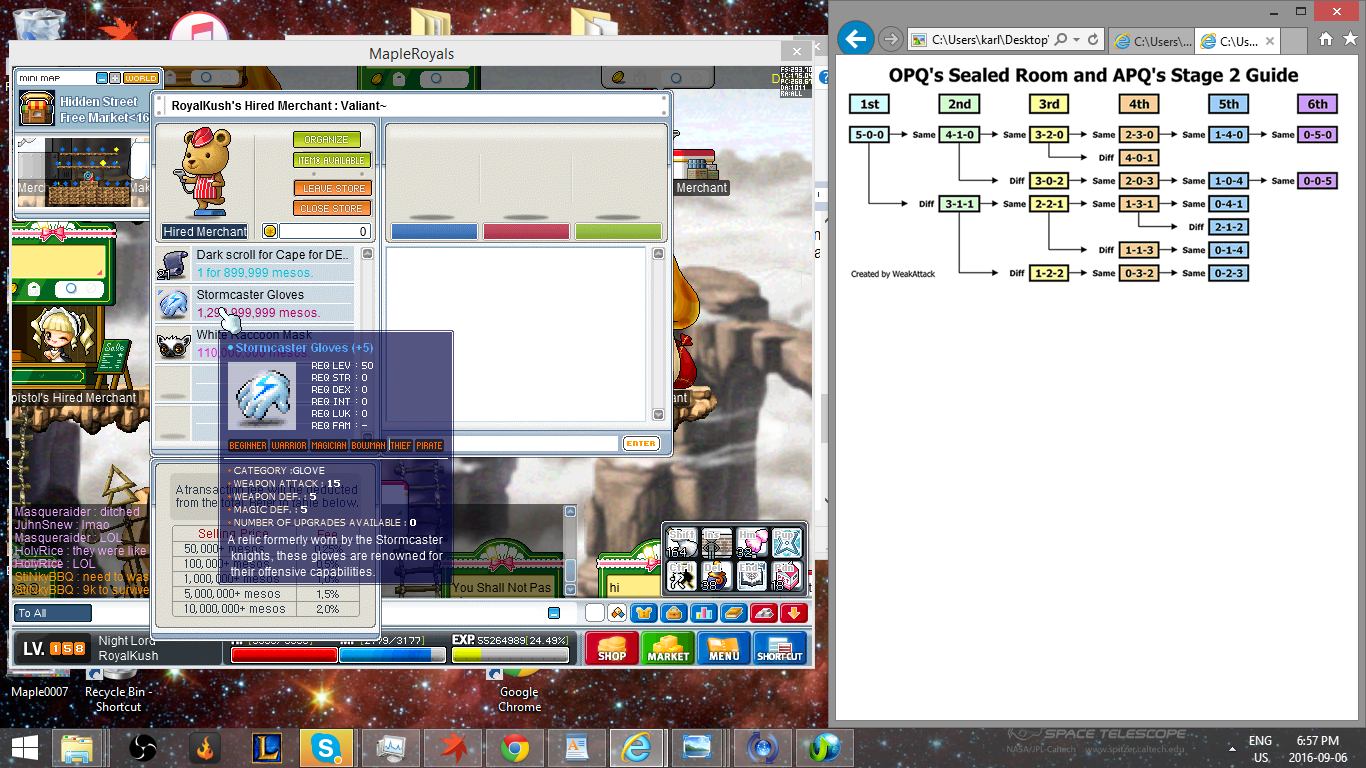Use the Shift quickslot item
The height and width of the screenshot is (768, 1366).
682,541
